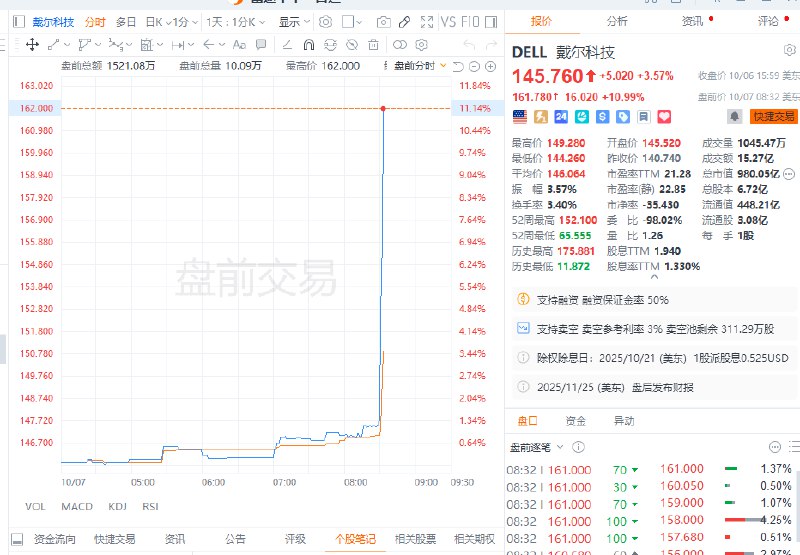Open the 资讯 tab in right panel header
The image size is (800, 555).
[692, 21]
